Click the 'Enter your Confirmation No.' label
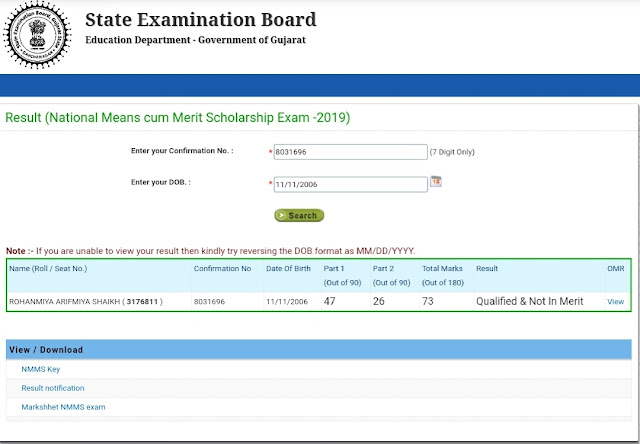Screen dimensions: 640x444 click(182, 151)
